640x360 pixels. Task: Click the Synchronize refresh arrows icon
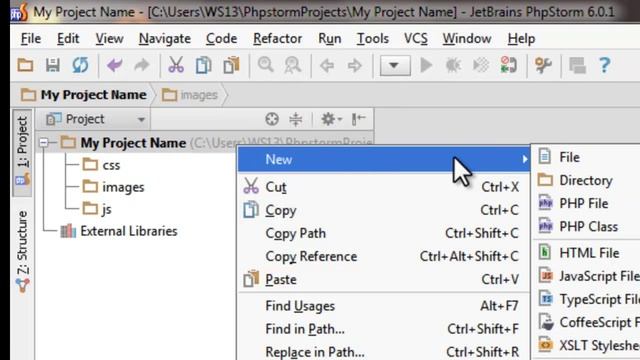[x=80, y=65]
